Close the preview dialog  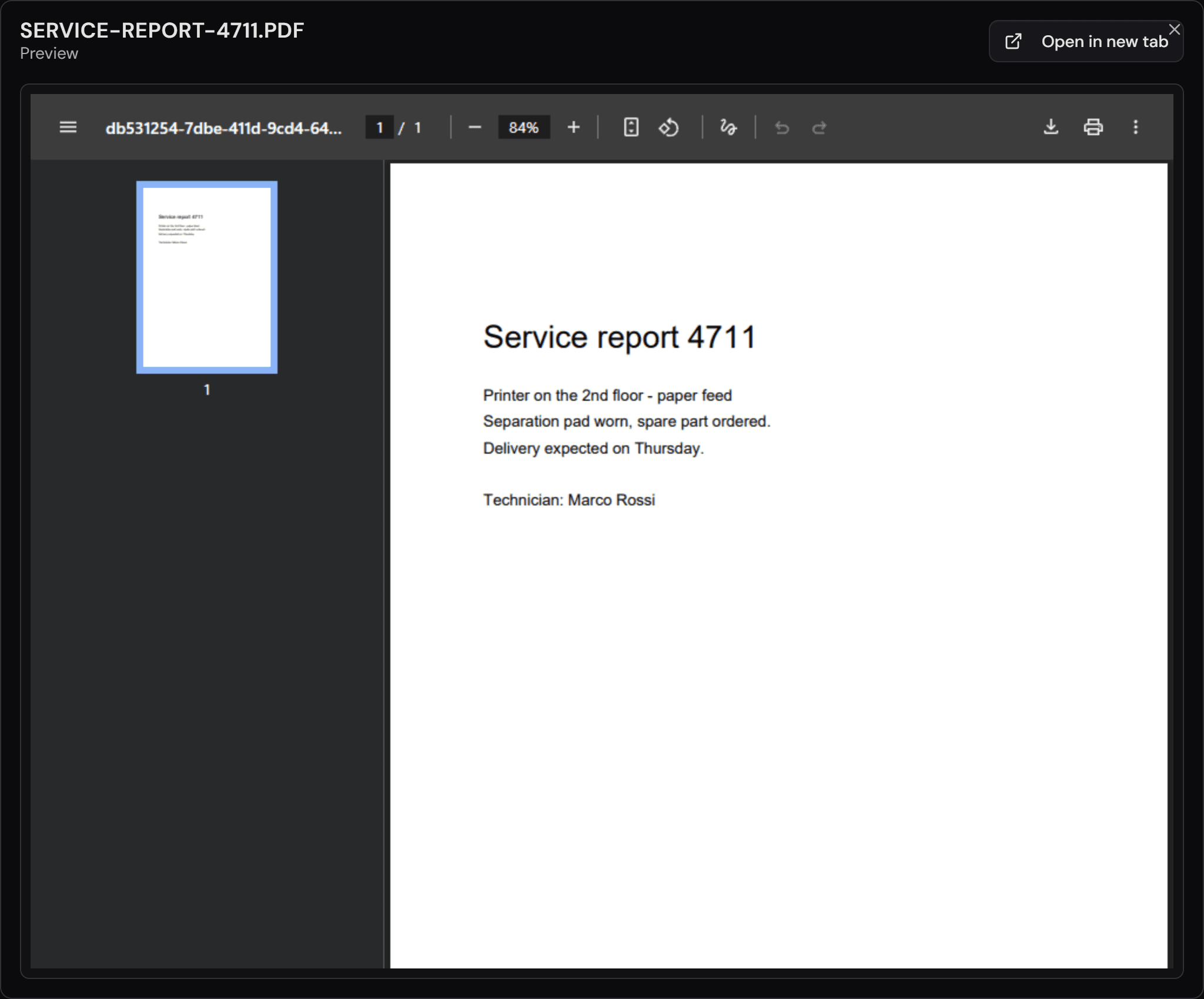(x=1175, y=29)
